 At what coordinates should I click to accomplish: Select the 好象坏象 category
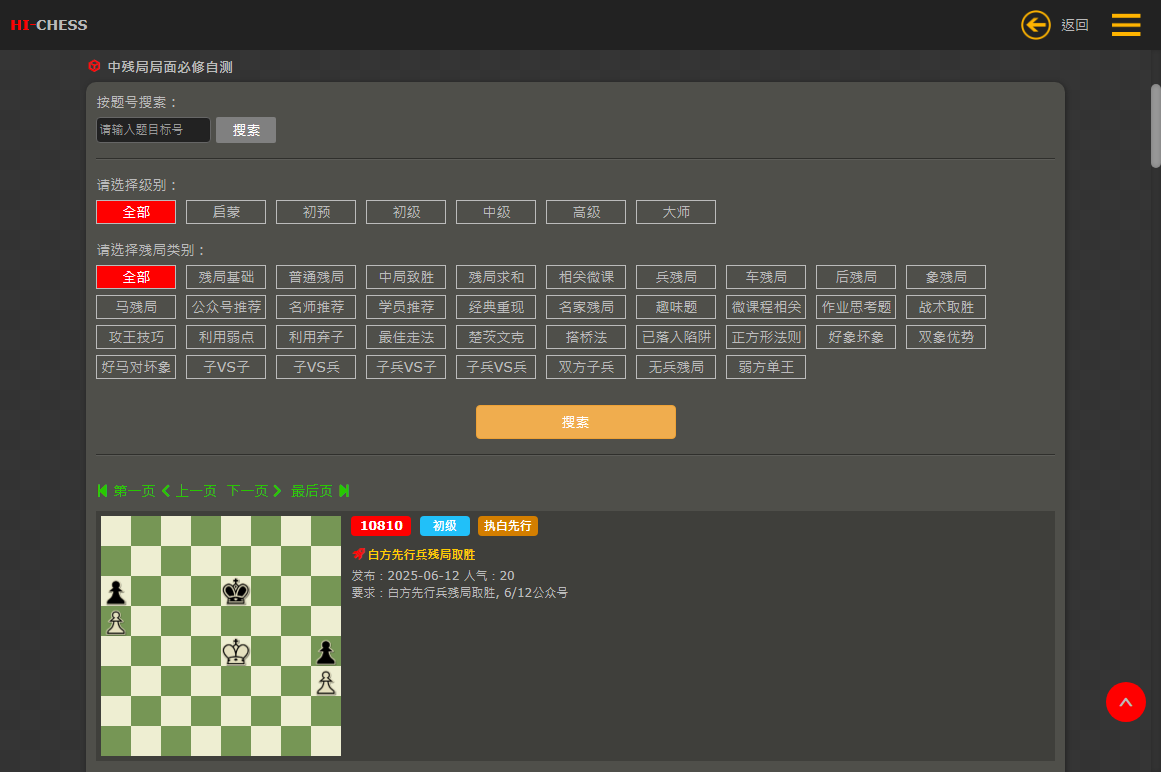point(856,337)
